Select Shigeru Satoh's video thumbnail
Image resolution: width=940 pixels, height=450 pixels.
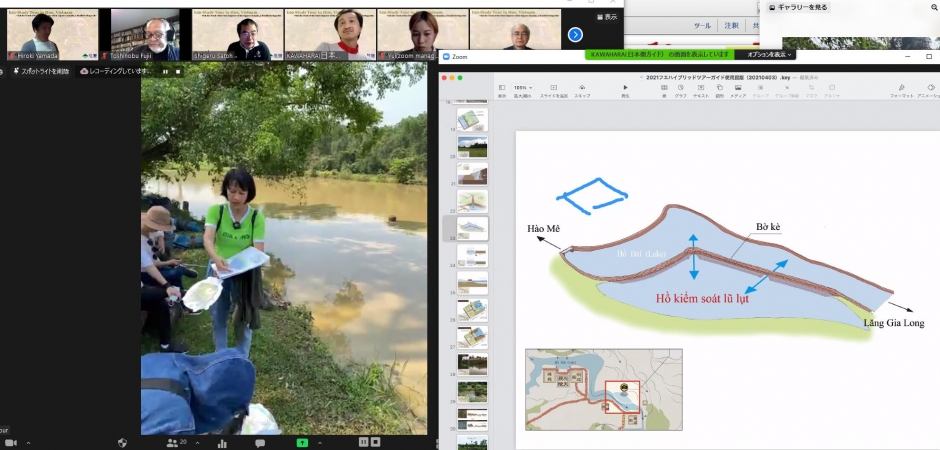coord(237,35)
